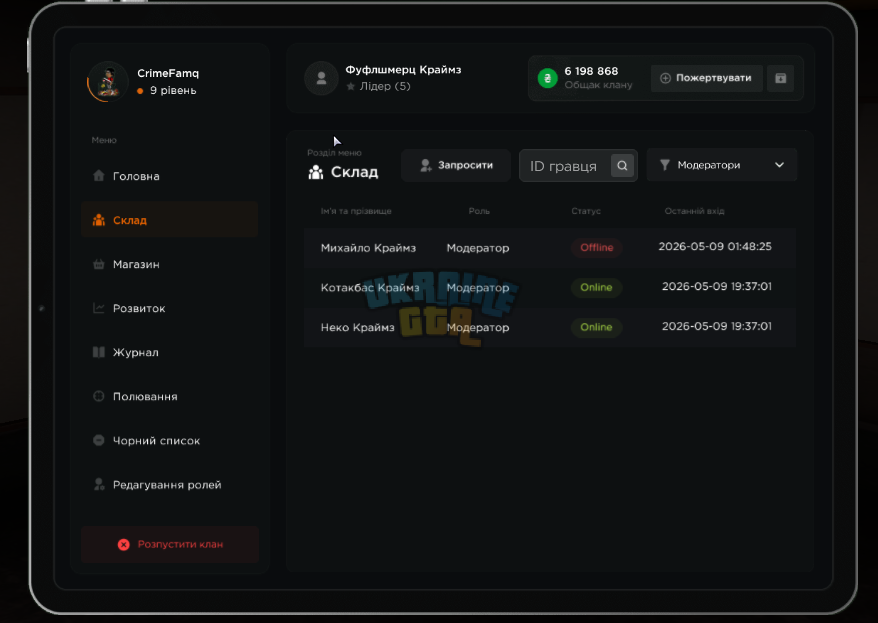Select the Склад menu item
Image resolution: width=878 pixels, height=623 pixels.
(169, 220)
